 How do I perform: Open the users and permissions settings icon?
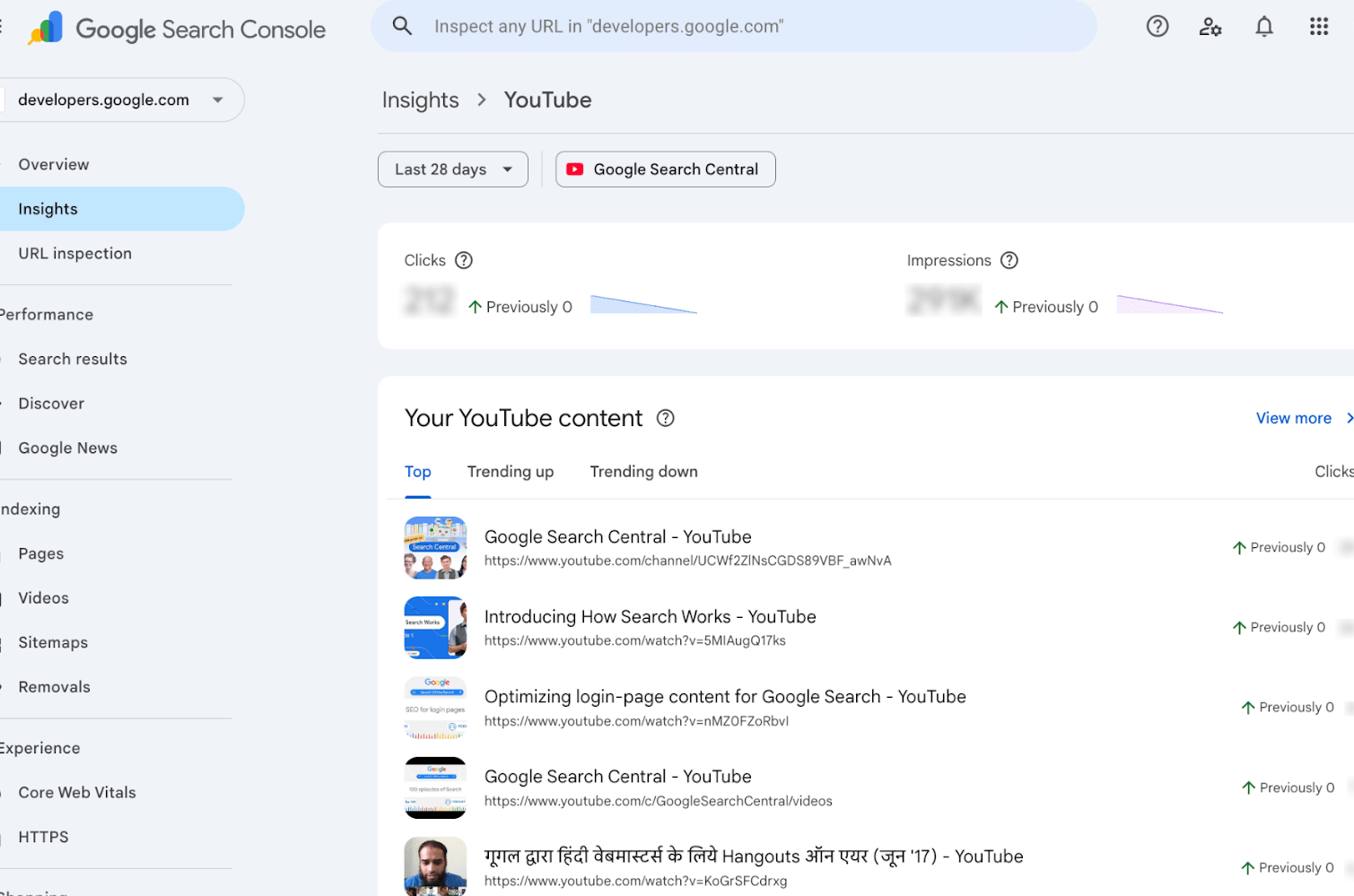(1210, 27)
